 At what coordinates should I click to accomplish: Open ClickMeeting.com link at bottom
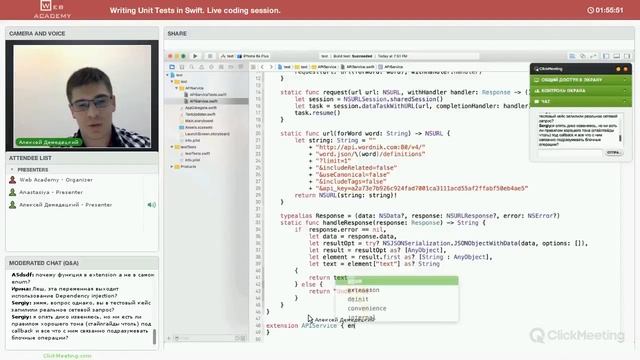pos(67,356)
